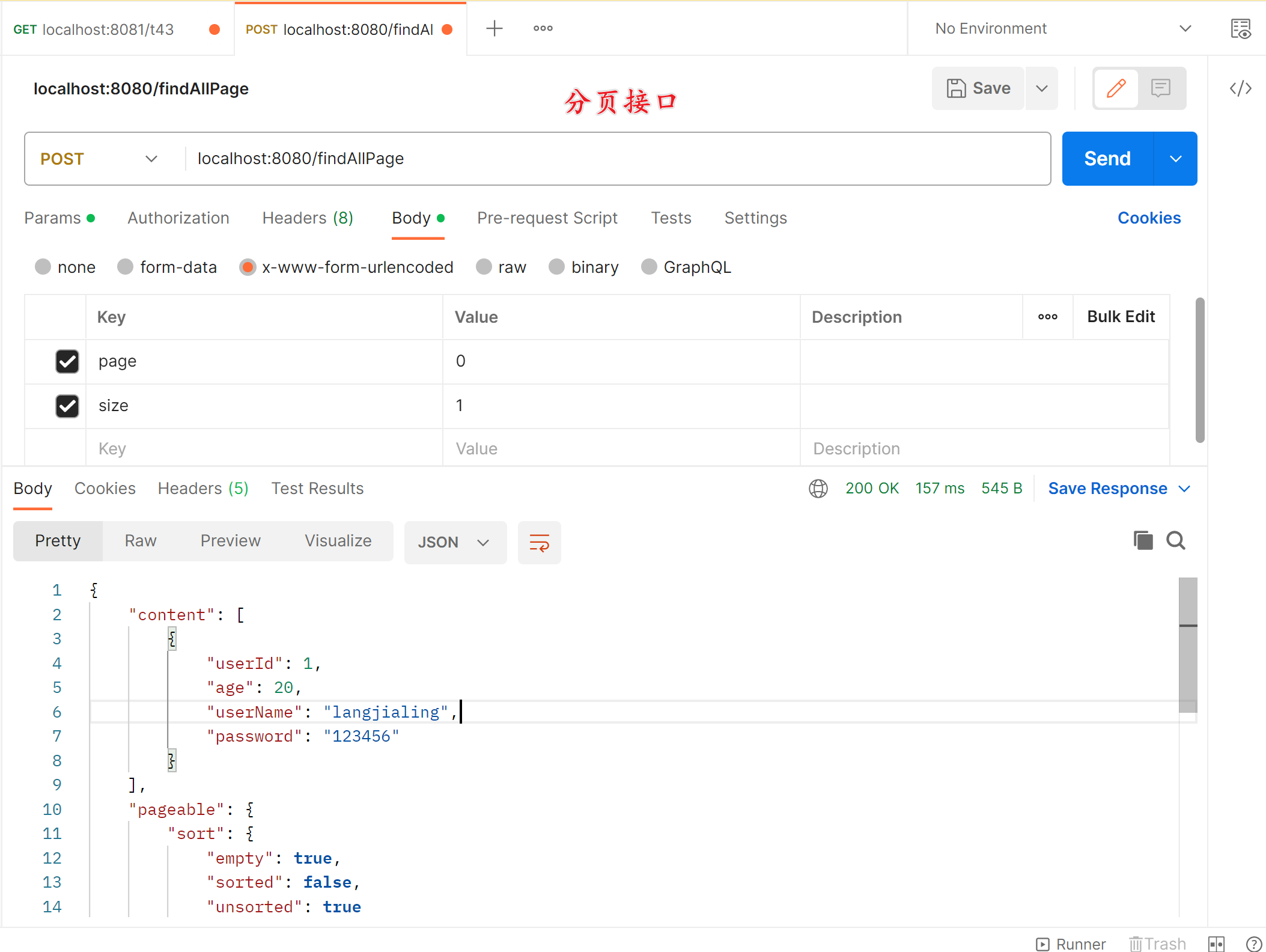Screen dimensions: 1266x952
Task: Edit the value of the size parameter
Action: pos(621,406)
